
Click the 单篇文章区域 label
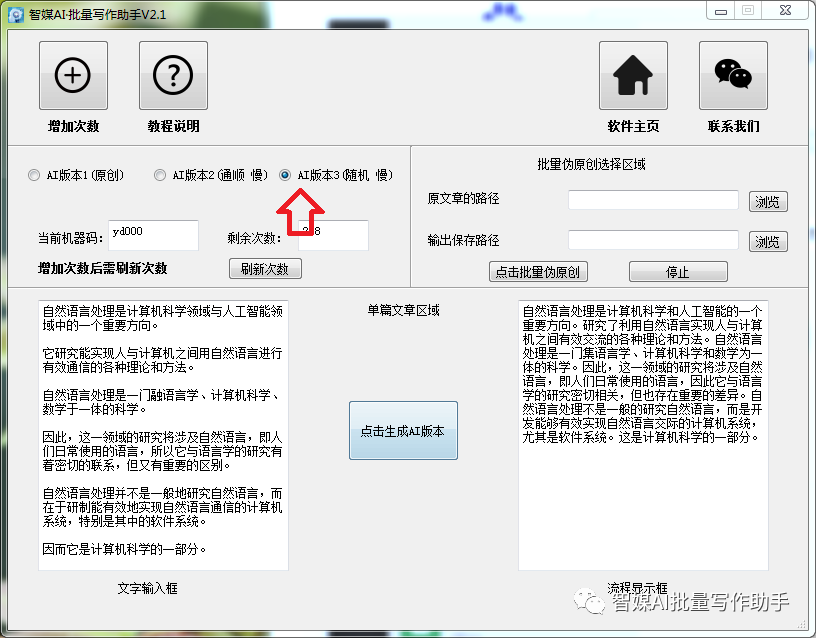coord(403,311)
